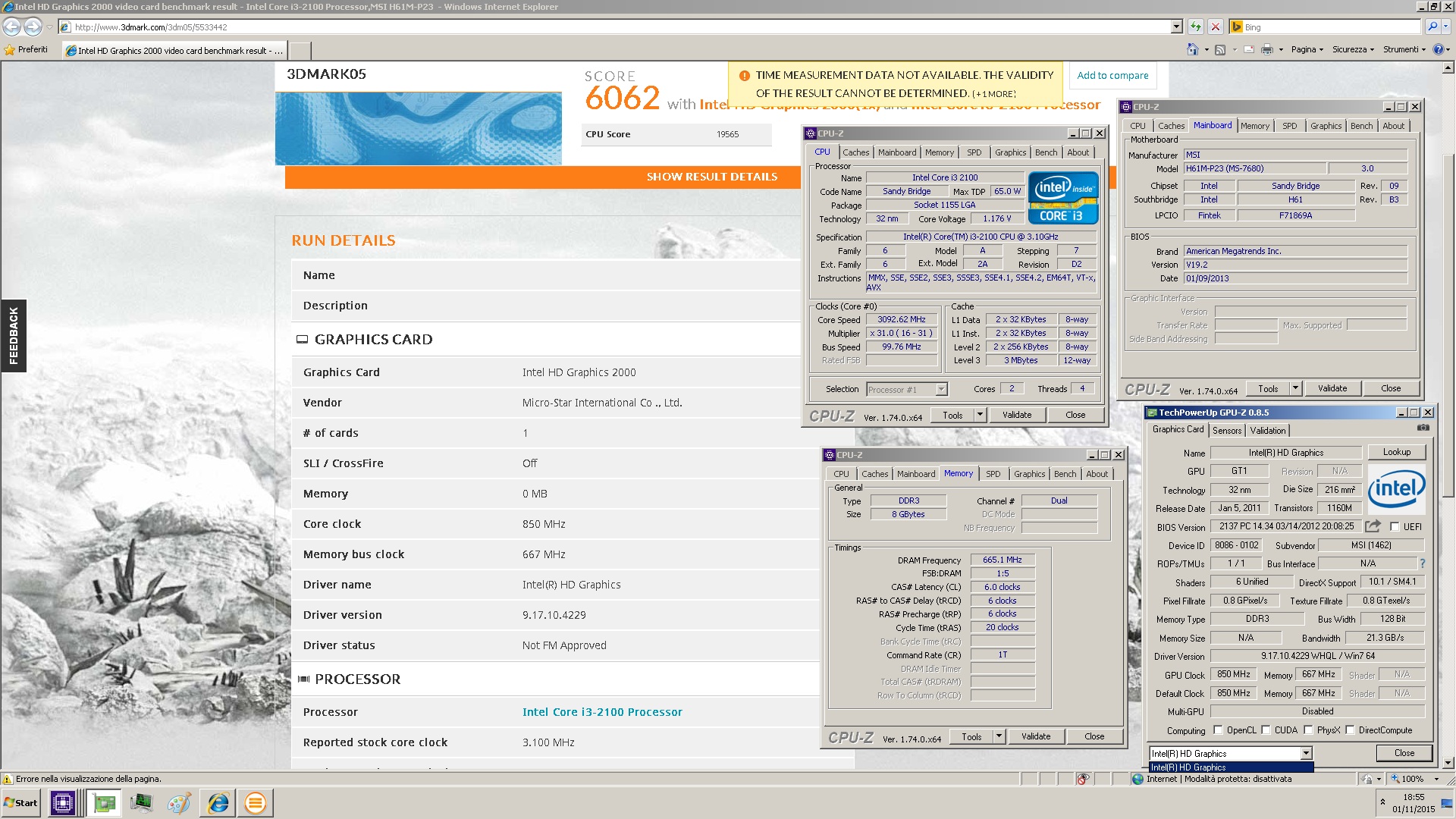This screenshot has height=819, width=1456.
Task: Click the green refresh arrows icon
Action: [x=1196, y=27]
